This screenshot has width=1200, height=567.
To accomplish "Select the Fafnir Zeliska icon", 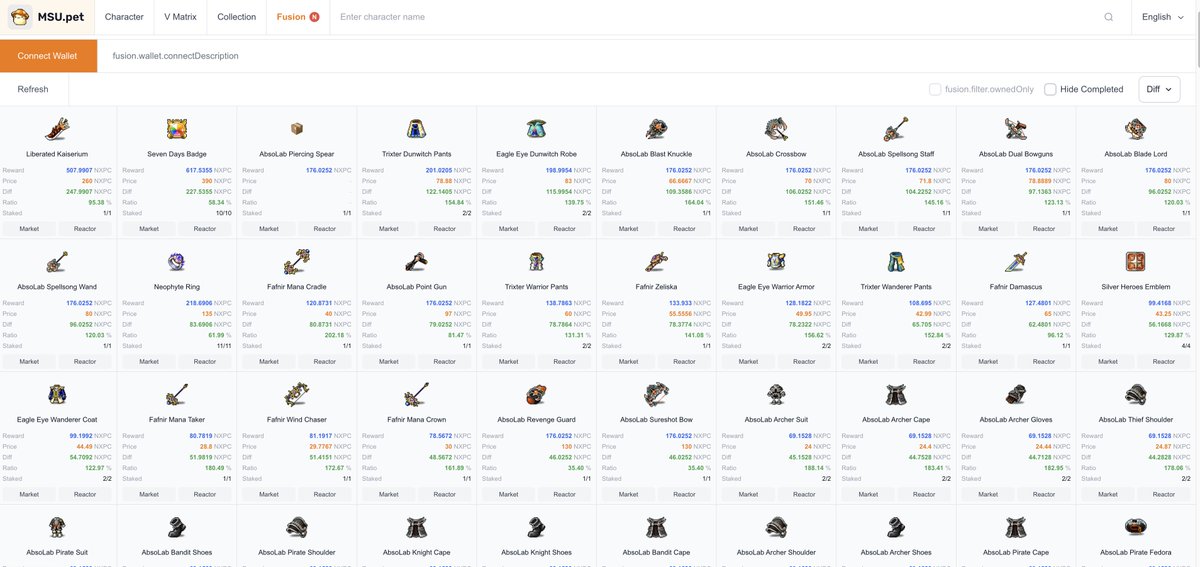I will point(656,262).
